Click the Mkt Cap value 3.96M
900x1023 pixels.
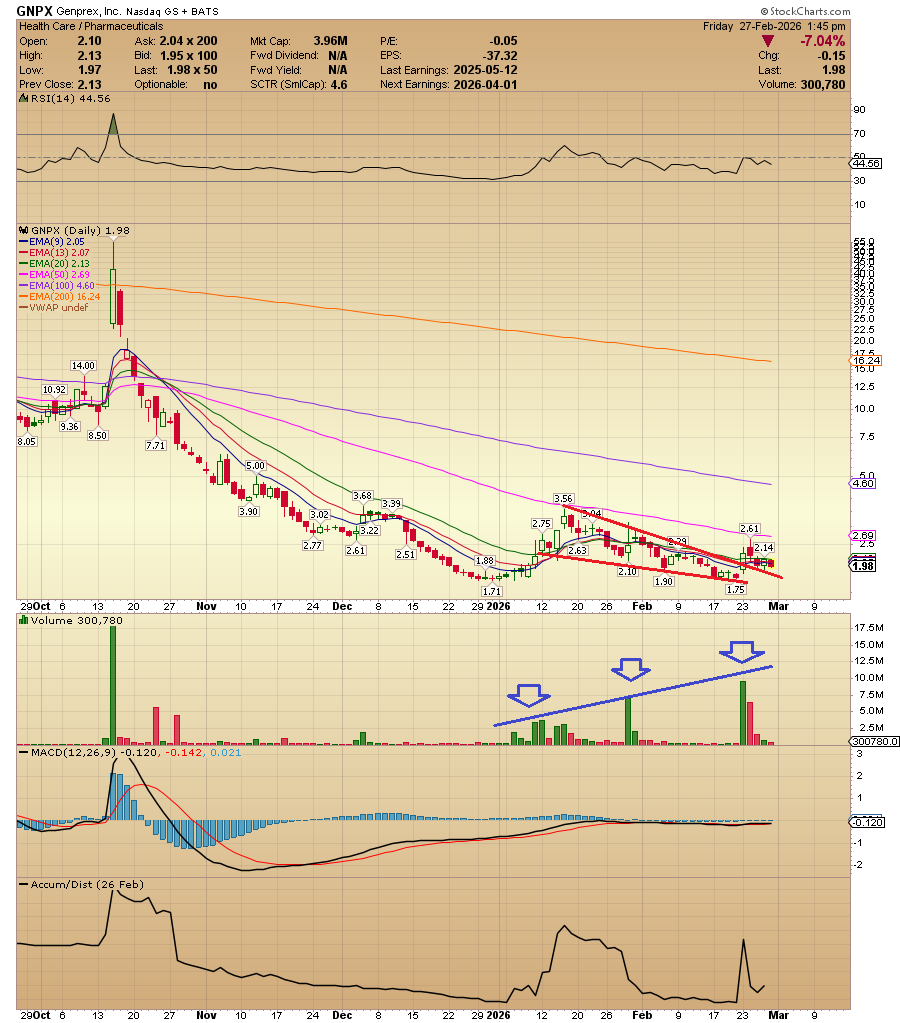click(330, 41)
